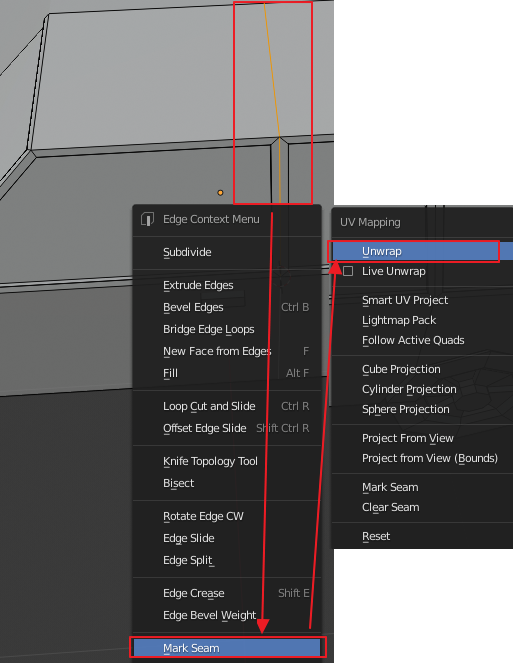Select Sphere Projection

[422, 409]
